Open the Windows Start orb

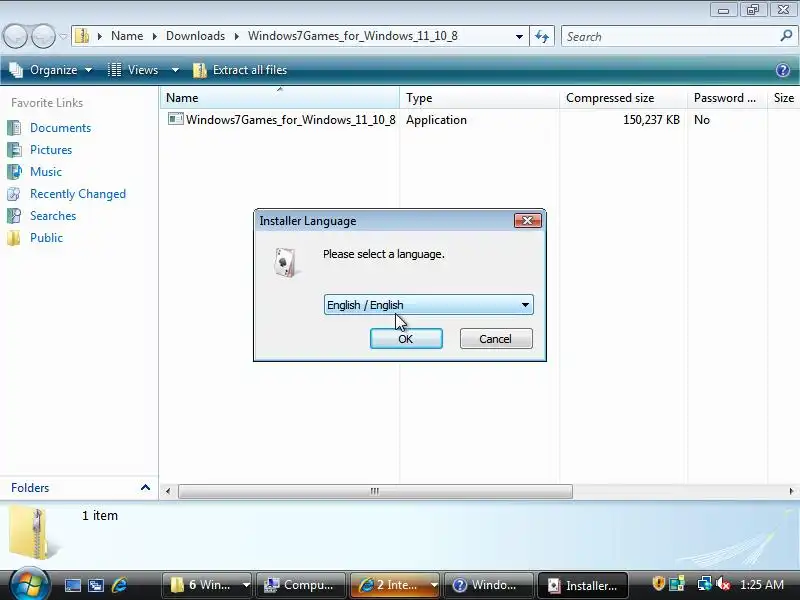click(29, 585)
